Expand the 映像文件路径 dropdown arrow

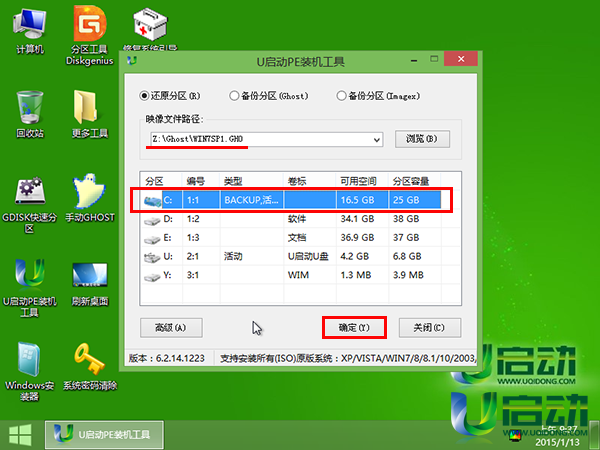[377, 140]
